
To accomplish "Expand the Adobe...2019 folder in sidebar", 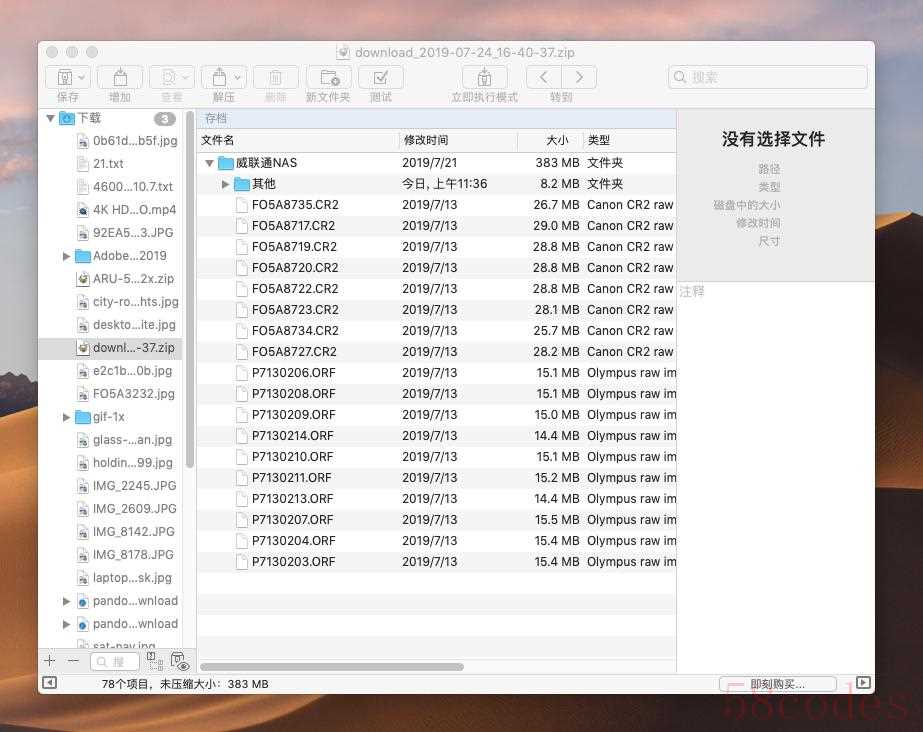I will point(67,256).
